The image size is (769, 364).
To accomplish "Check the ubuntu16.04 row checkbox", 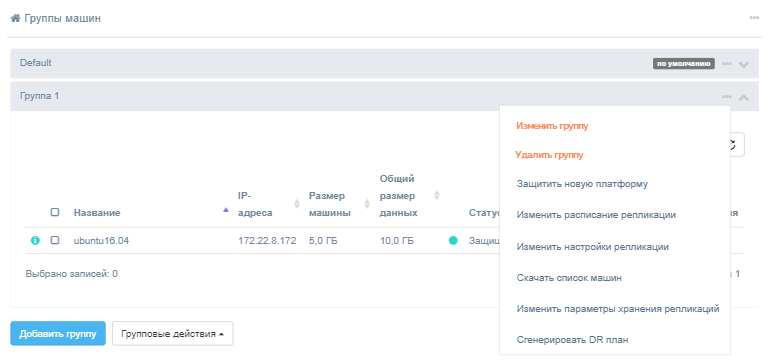I will pos(55,240).
